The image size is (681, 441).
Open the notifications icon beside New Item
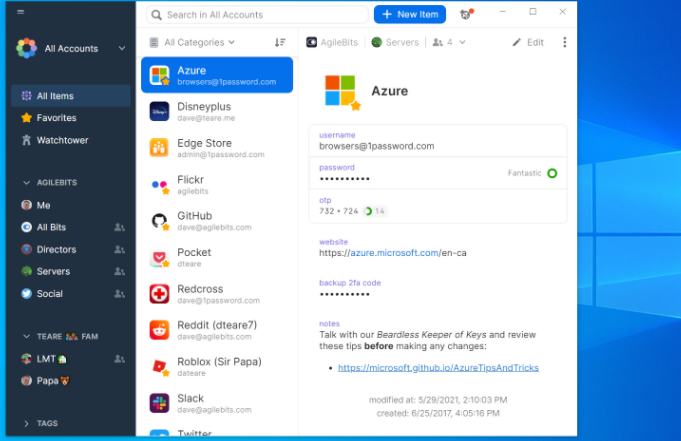[x=465, y=14]
